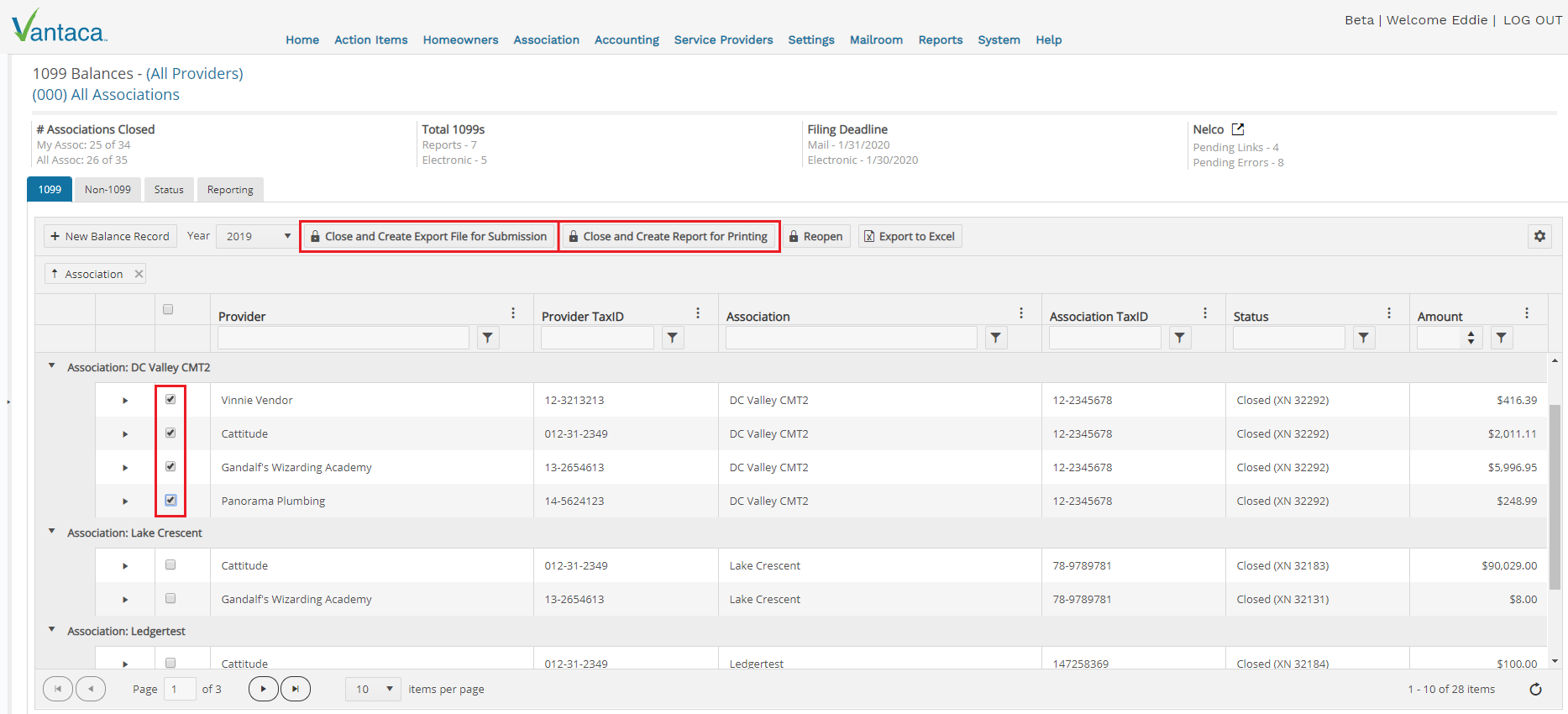This screenshot has width=1568, height=714.
Task: Check the Lake Crescent Cattitude row checkbox
Action: coord(170,565)
